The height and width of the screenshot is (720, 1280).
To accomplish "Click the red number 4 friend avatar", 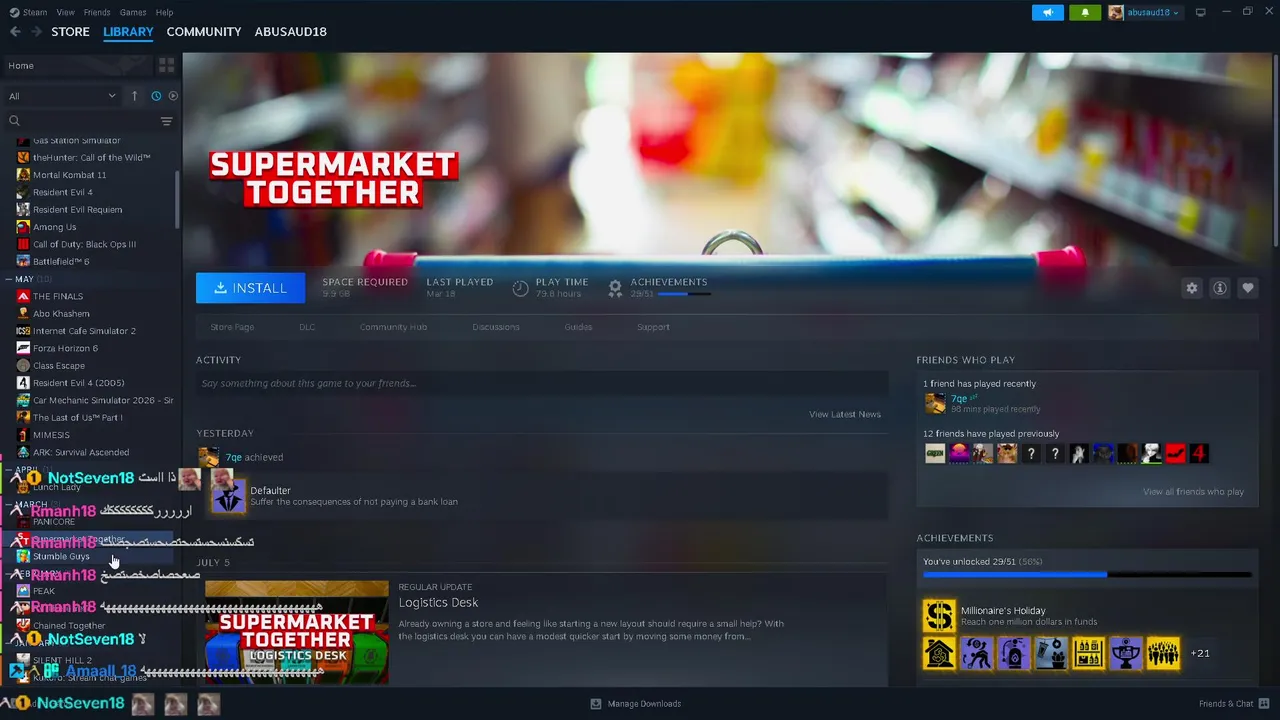I will pos(1199,453).
